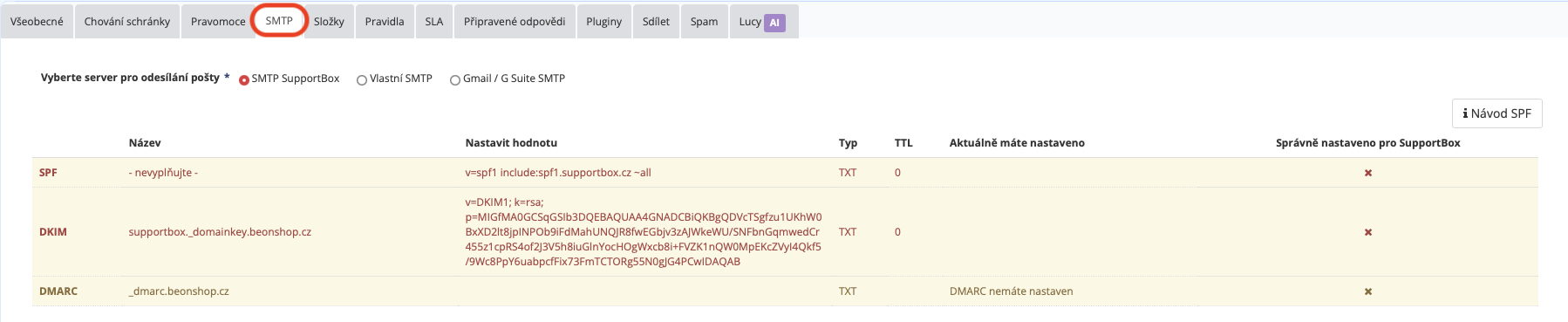This screenshot has height=322, width=1568.
Task: Click Aktuálně máte nastaveno column header
Action: [1017, 143]
